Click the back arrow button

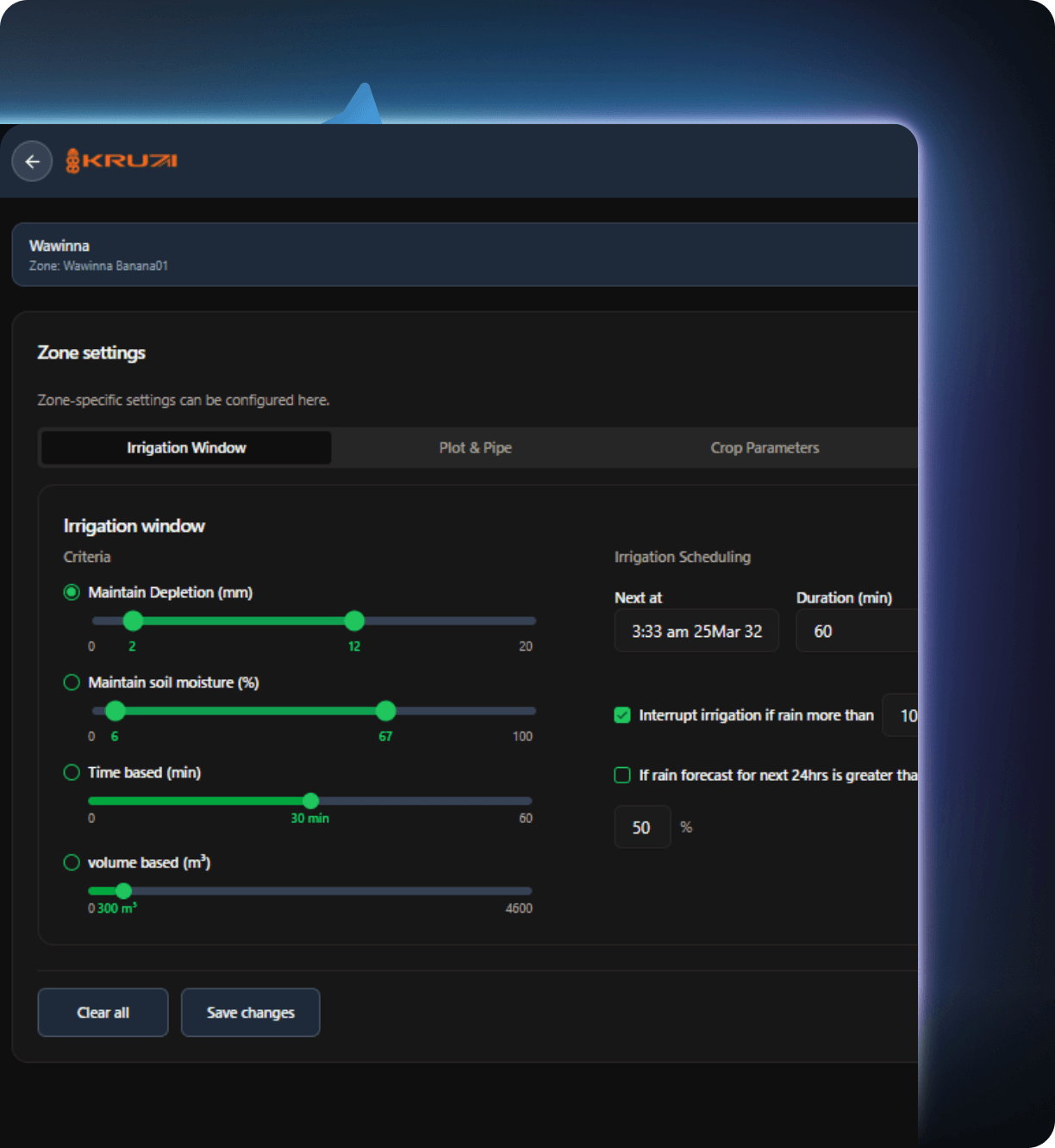coord(33,161)
